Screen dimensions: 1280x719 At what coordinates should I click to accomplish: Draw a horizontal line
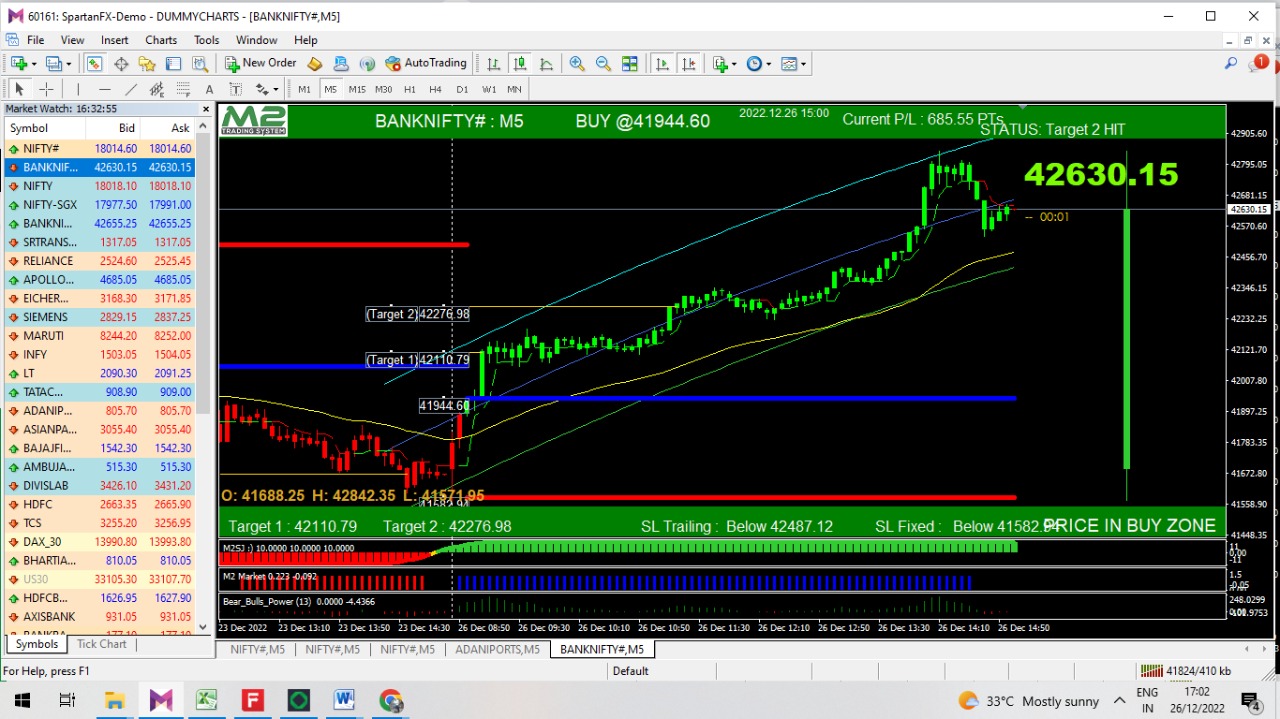[x=104, y=89]
